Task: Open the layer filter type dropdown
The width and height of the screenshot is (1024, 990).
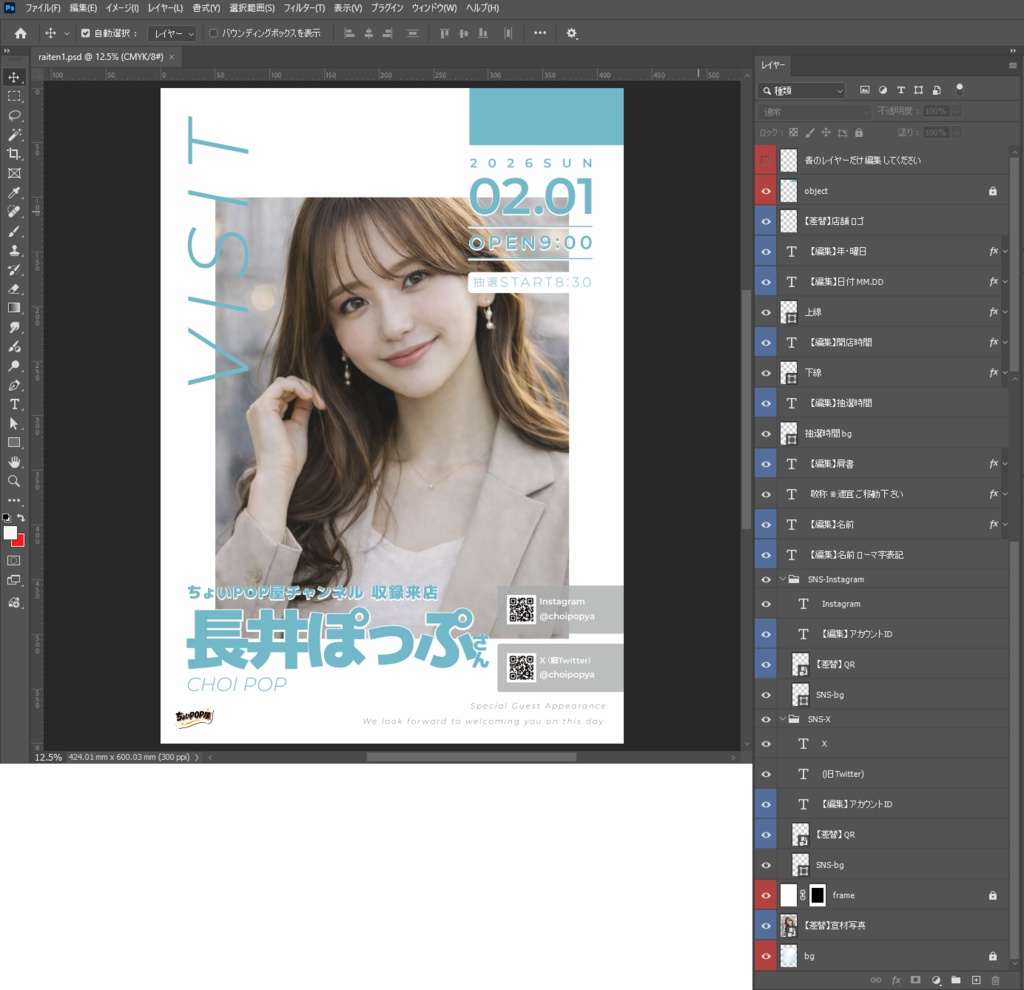Action: tap(800, 90)
